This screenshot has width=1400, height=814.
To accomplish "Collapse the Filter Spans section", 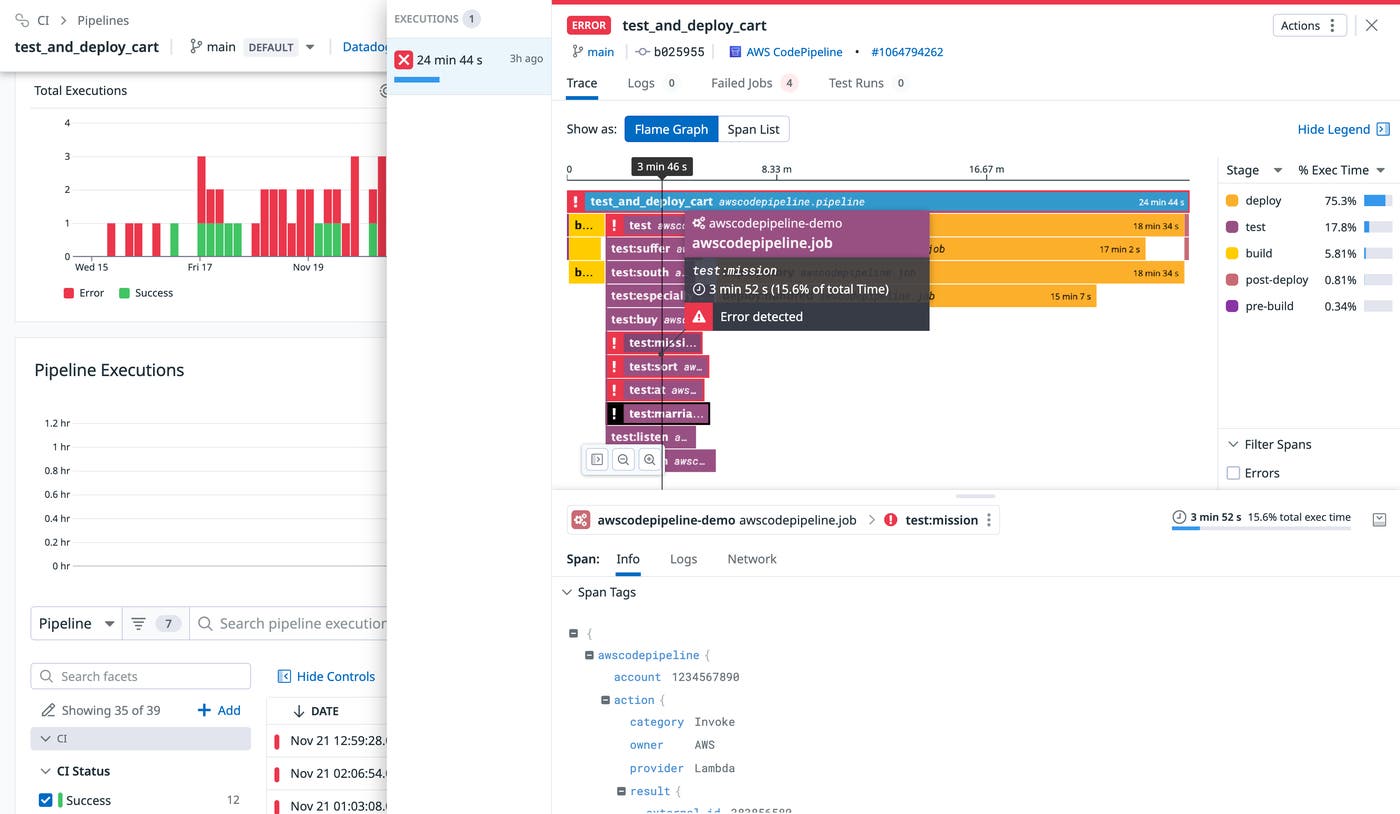I will coord(1232,444).
